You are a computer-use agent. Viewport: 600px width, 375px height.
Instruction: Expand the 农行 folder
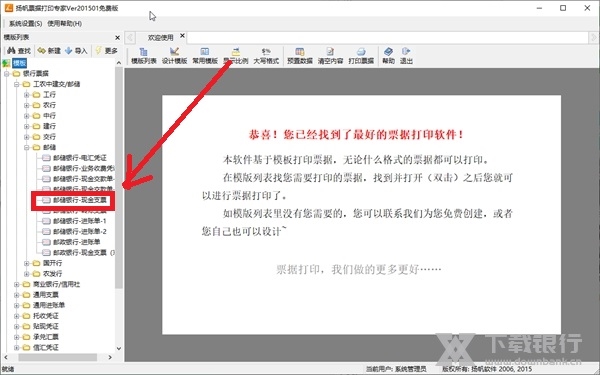click(x=26, y=105)
